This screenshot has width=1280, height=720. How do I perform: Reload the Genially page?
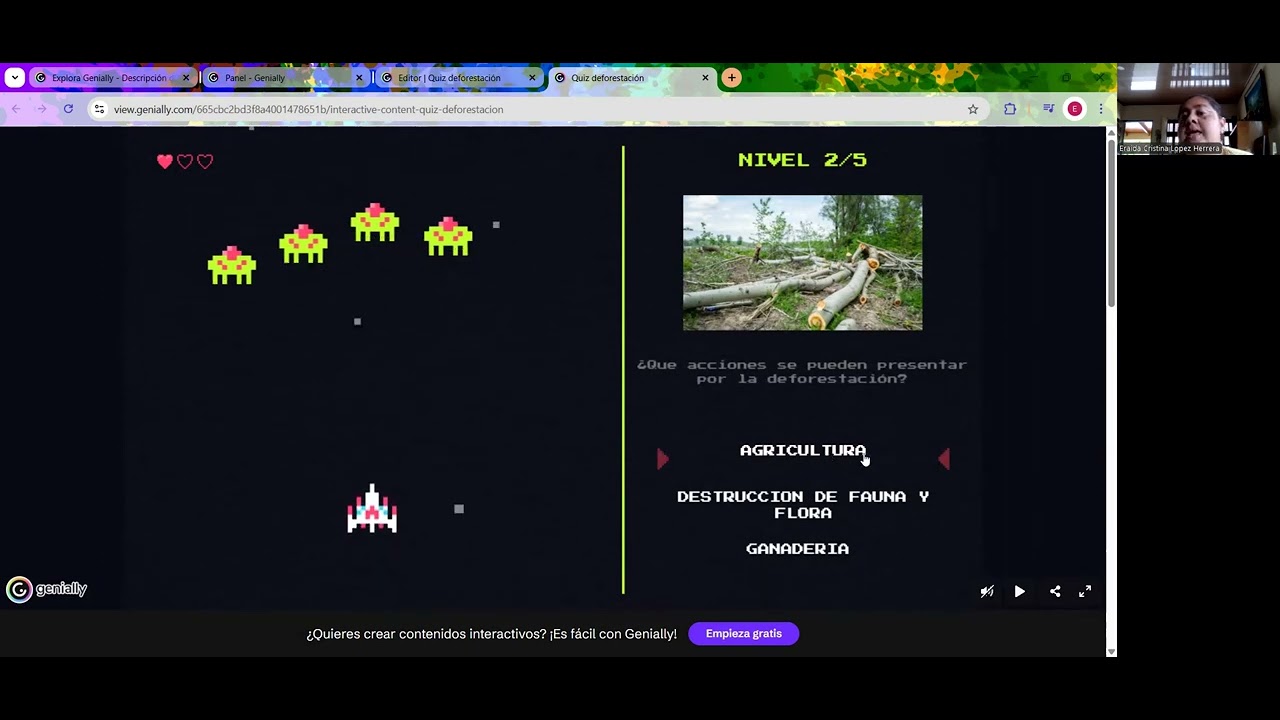click(x=68, y=109)
